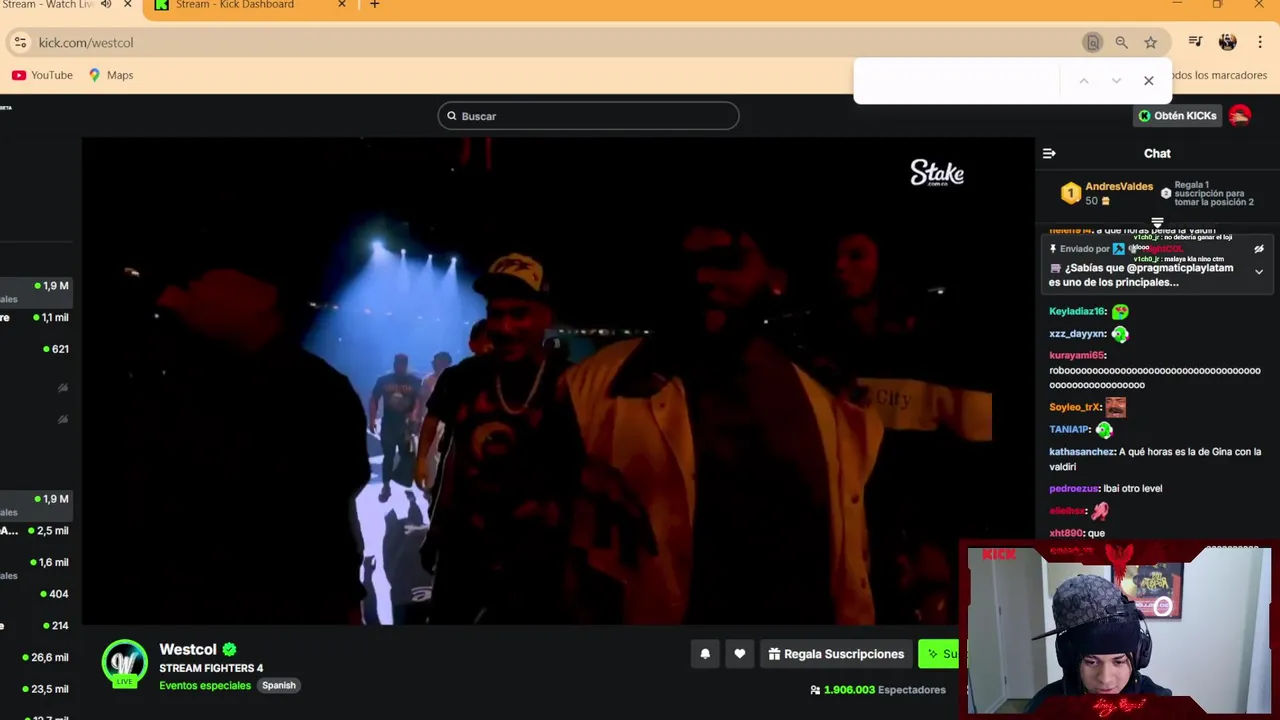
Task: Expand the leaderboard drag handle
Action: [1157, 223]
